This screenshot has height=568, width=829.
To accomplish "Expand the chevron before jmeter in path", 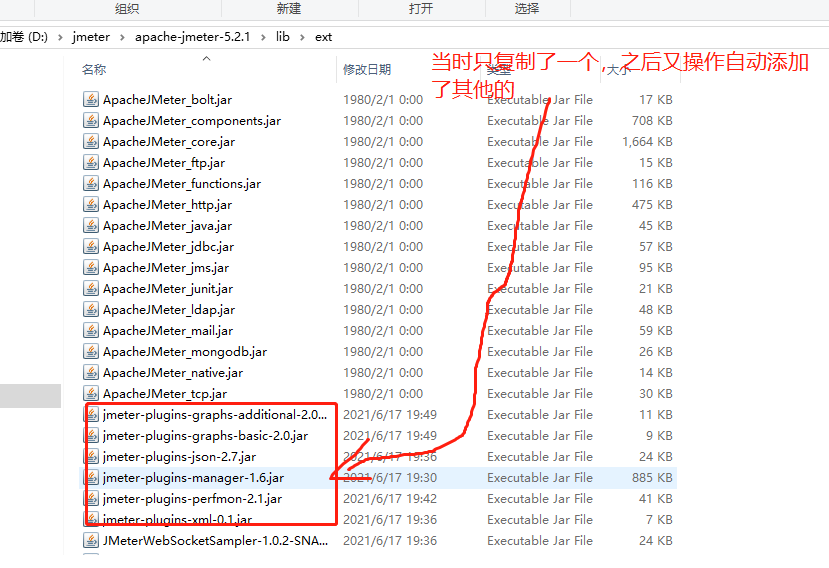I will [60, 37].
